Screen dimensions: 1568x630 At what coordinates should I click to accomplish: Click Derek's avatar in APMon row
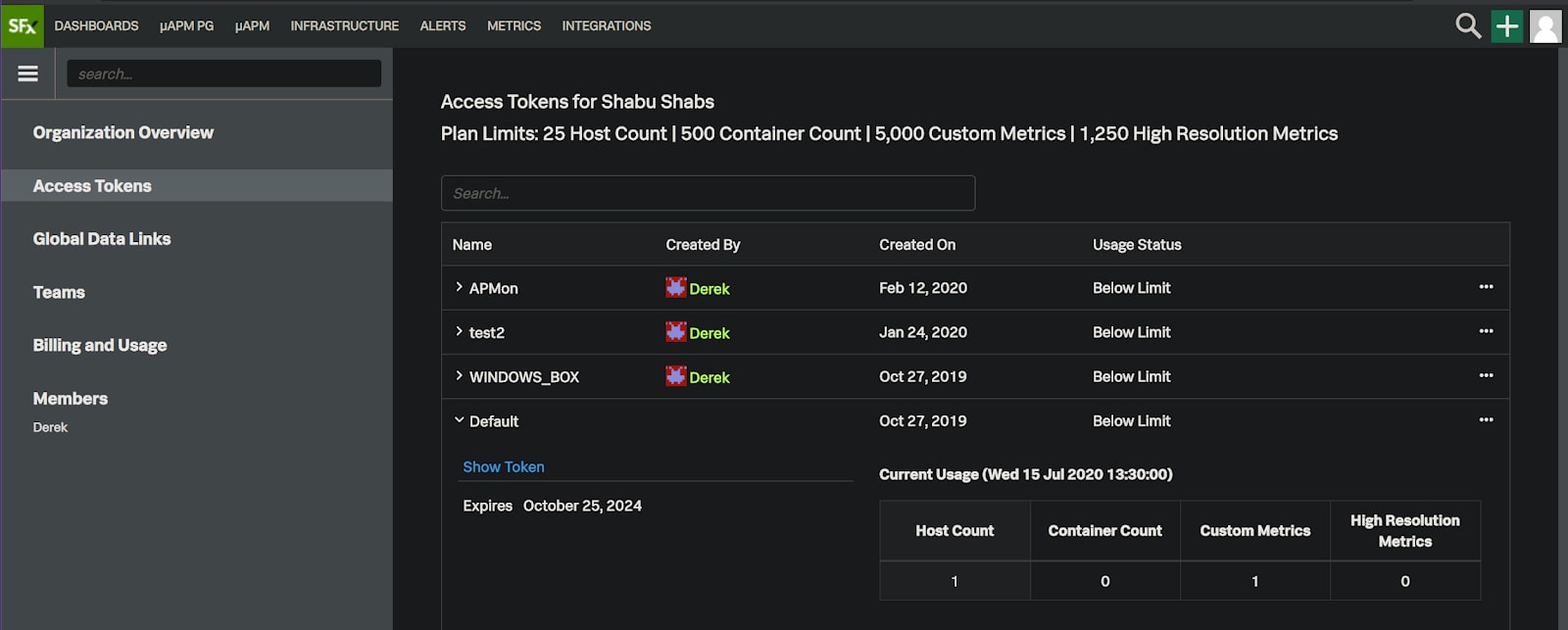coord(676,287)
